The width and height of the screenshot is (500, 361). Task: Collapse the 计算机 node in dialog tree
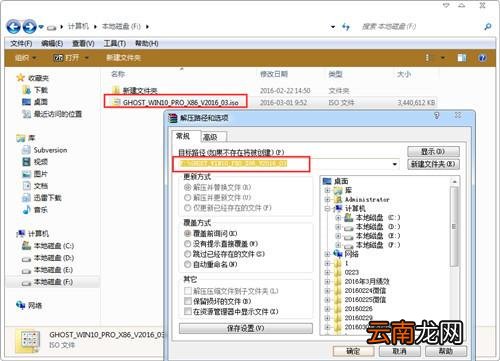(x=327, y=209)
